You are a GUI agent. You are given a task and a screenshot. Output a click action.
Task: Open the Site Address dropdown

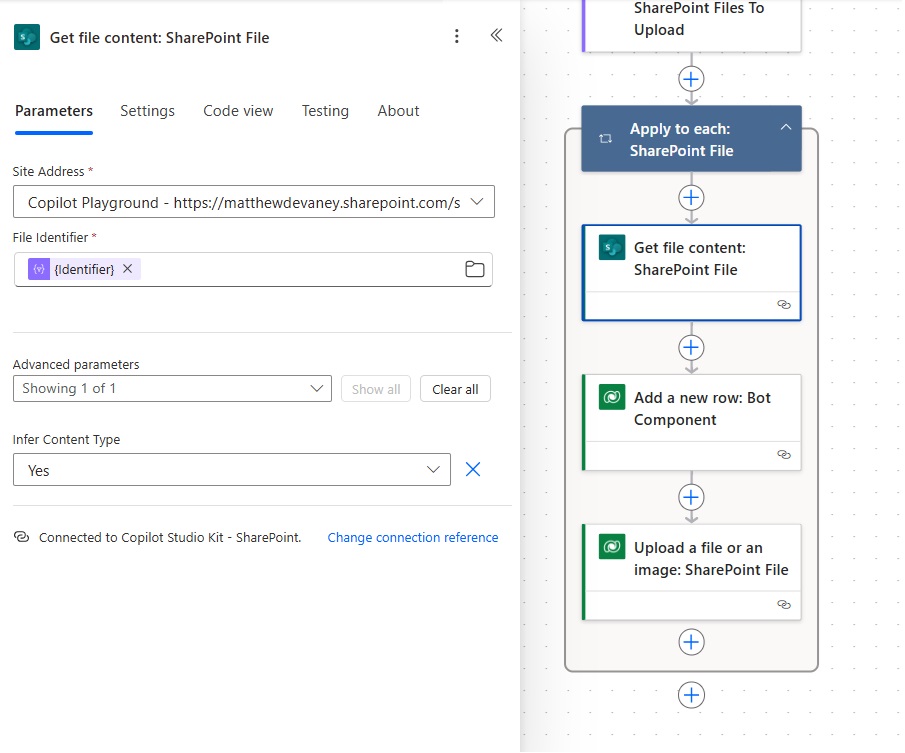(254, 202)
